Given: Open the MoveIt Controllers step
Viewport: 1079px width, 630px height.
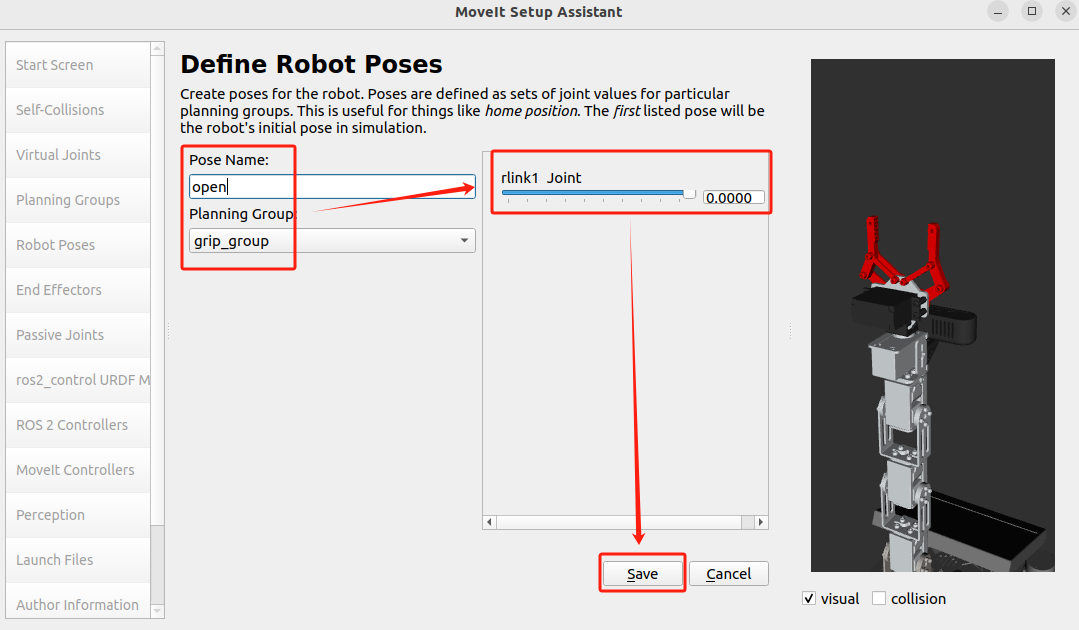Looking at the screenshot, I should click(x=78, y=470).
